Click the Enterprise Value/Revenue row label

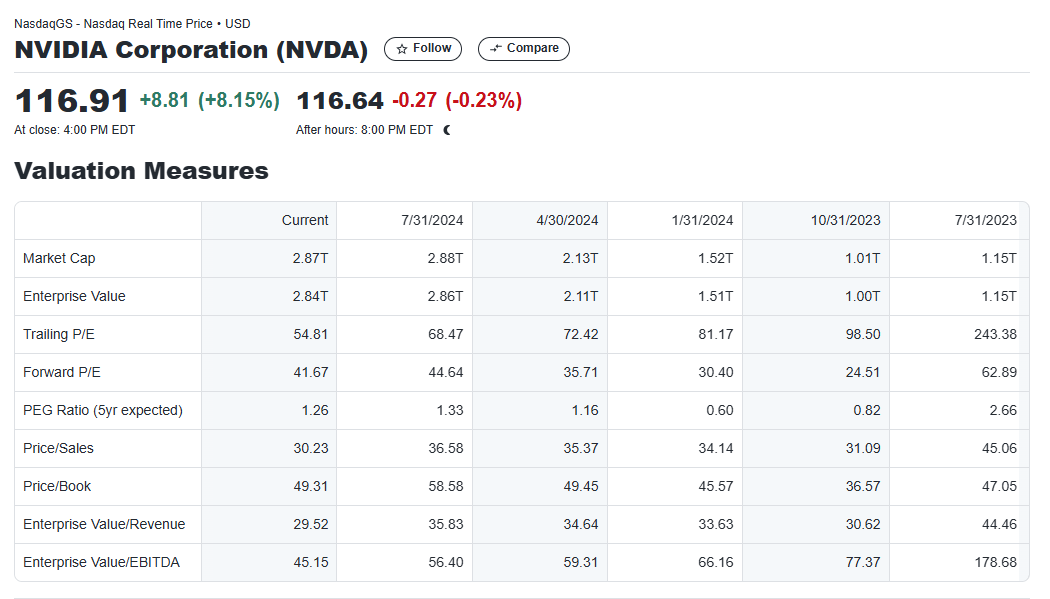coord(104,524)
